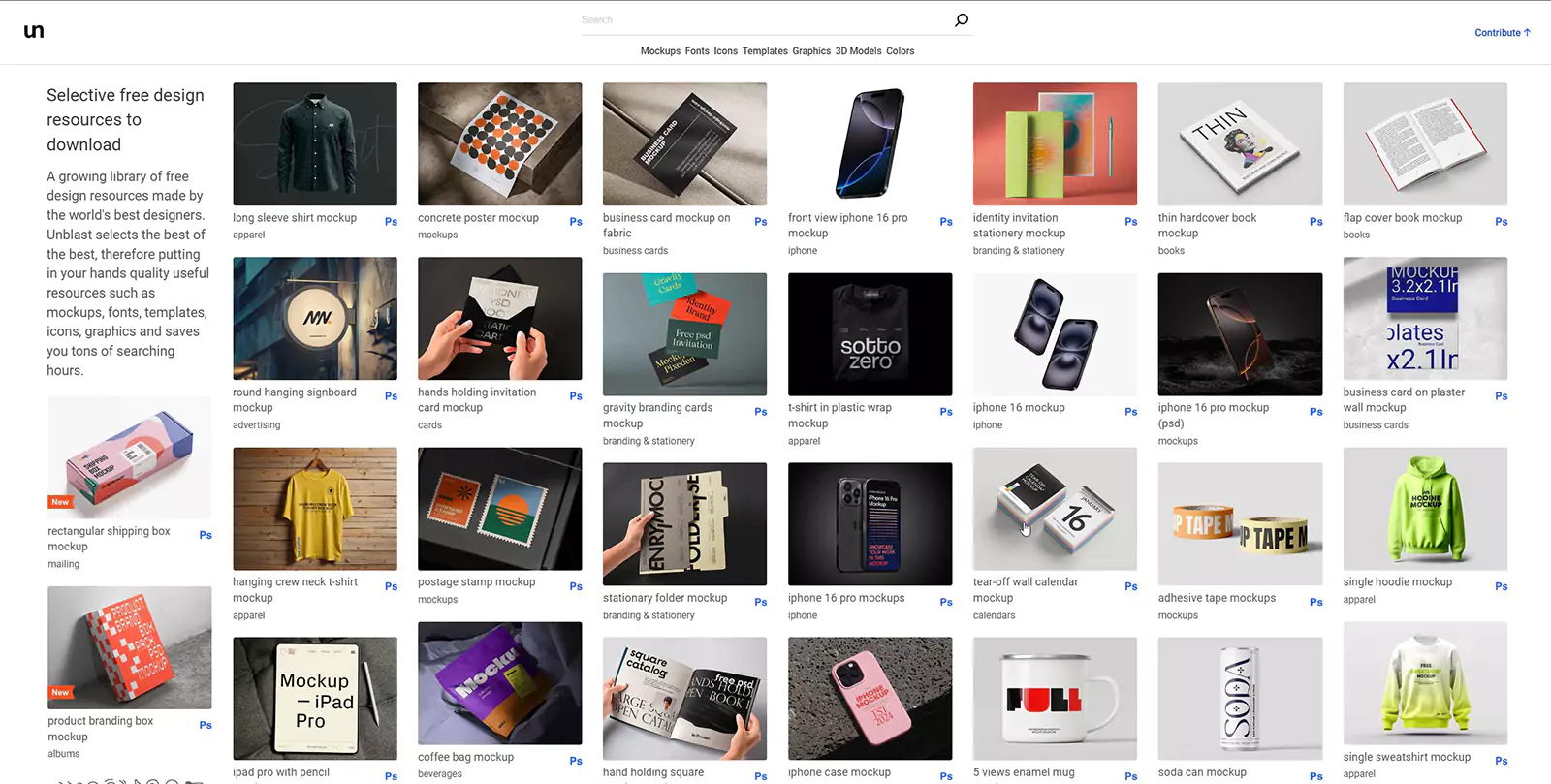Open the yellow hanging t-shirt thumbnail
Screen dimensions: 1551x784
pyautogui.click(x=315, y=509)
